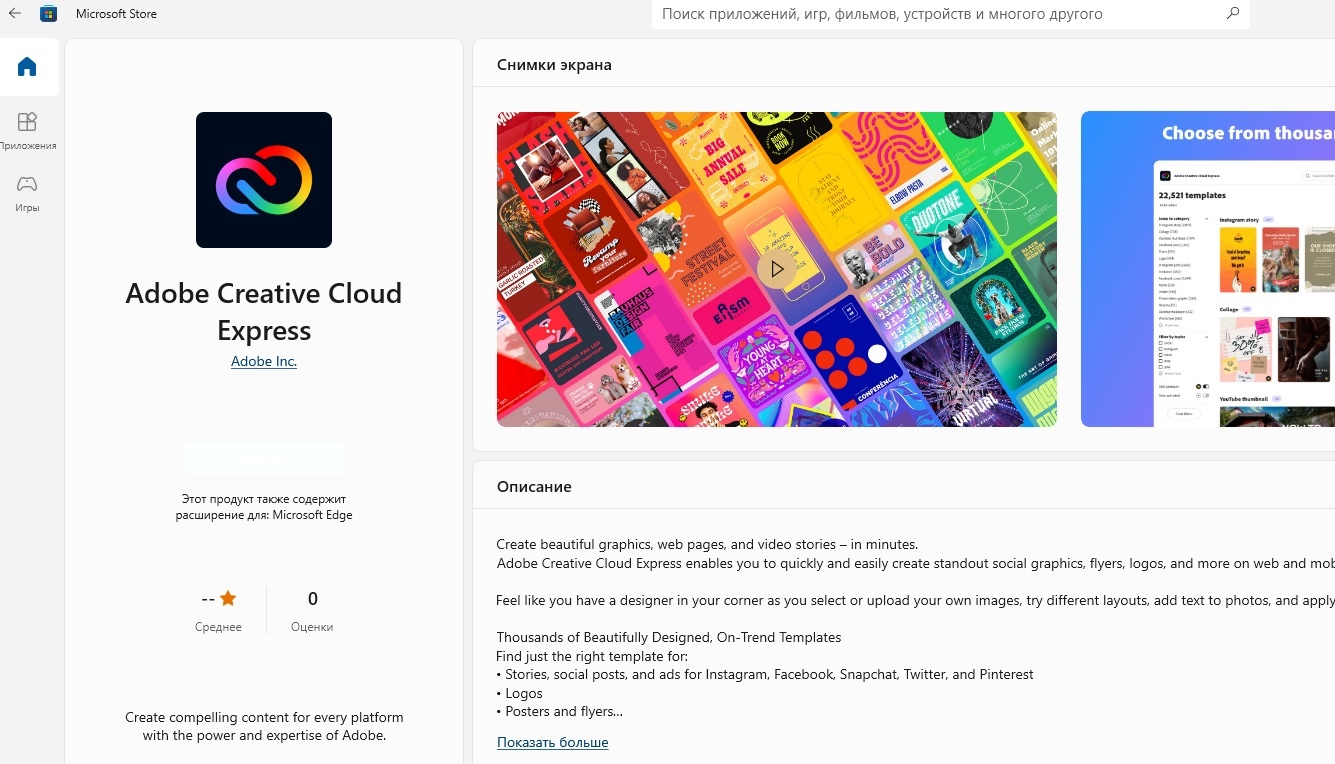Click the '• Posters and flyers...' line
Screen dimensions: 1335x764
pyautogui.click(x=560, y=711)
